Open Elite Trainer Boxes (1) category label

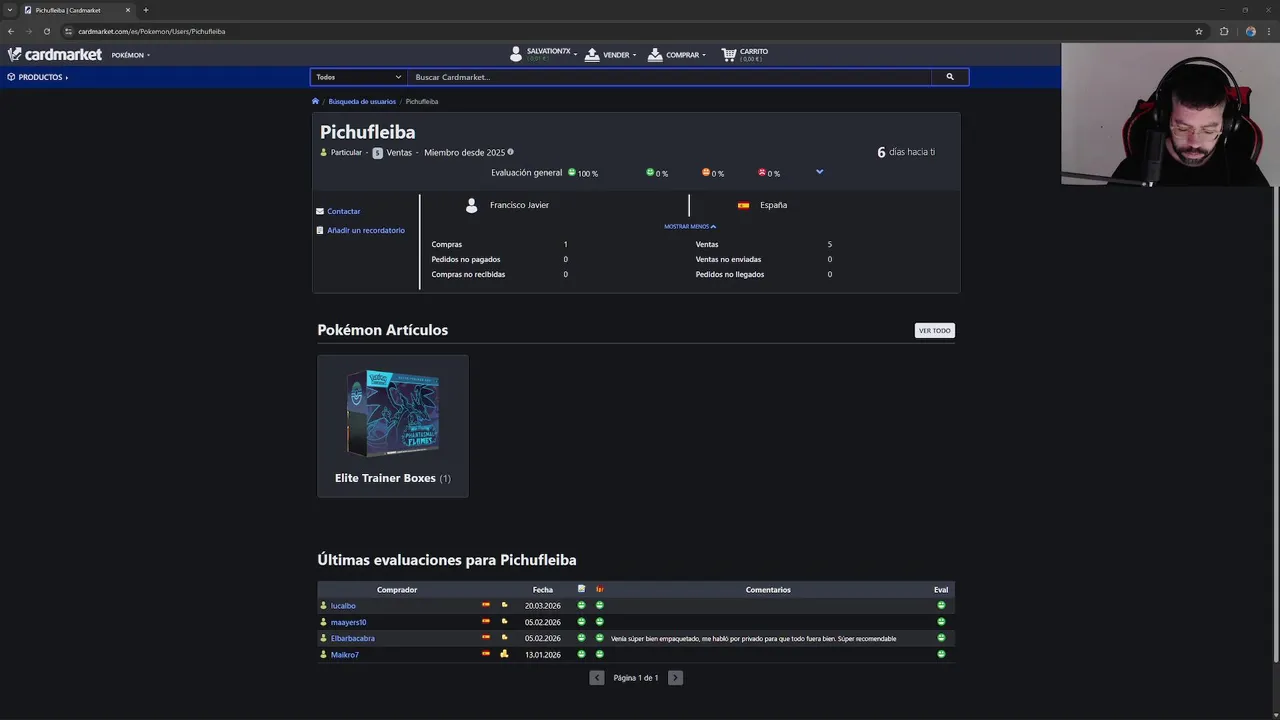point(392,478)
